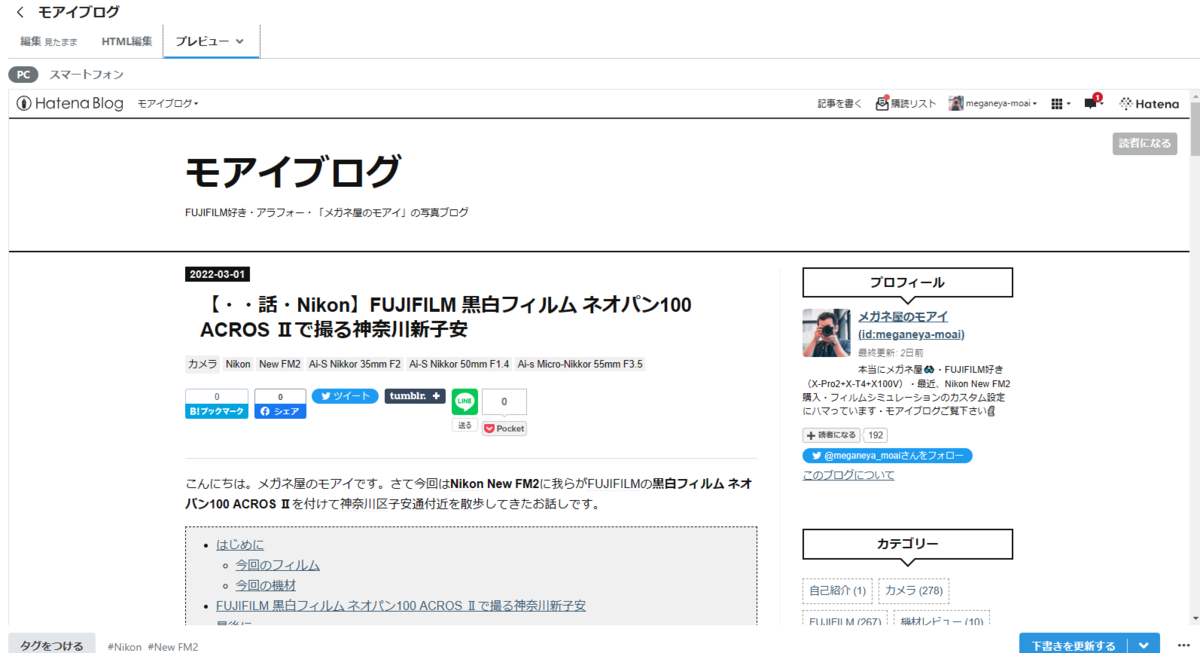
Task: Open the カメラ (278) category
Action: (914, 591)
